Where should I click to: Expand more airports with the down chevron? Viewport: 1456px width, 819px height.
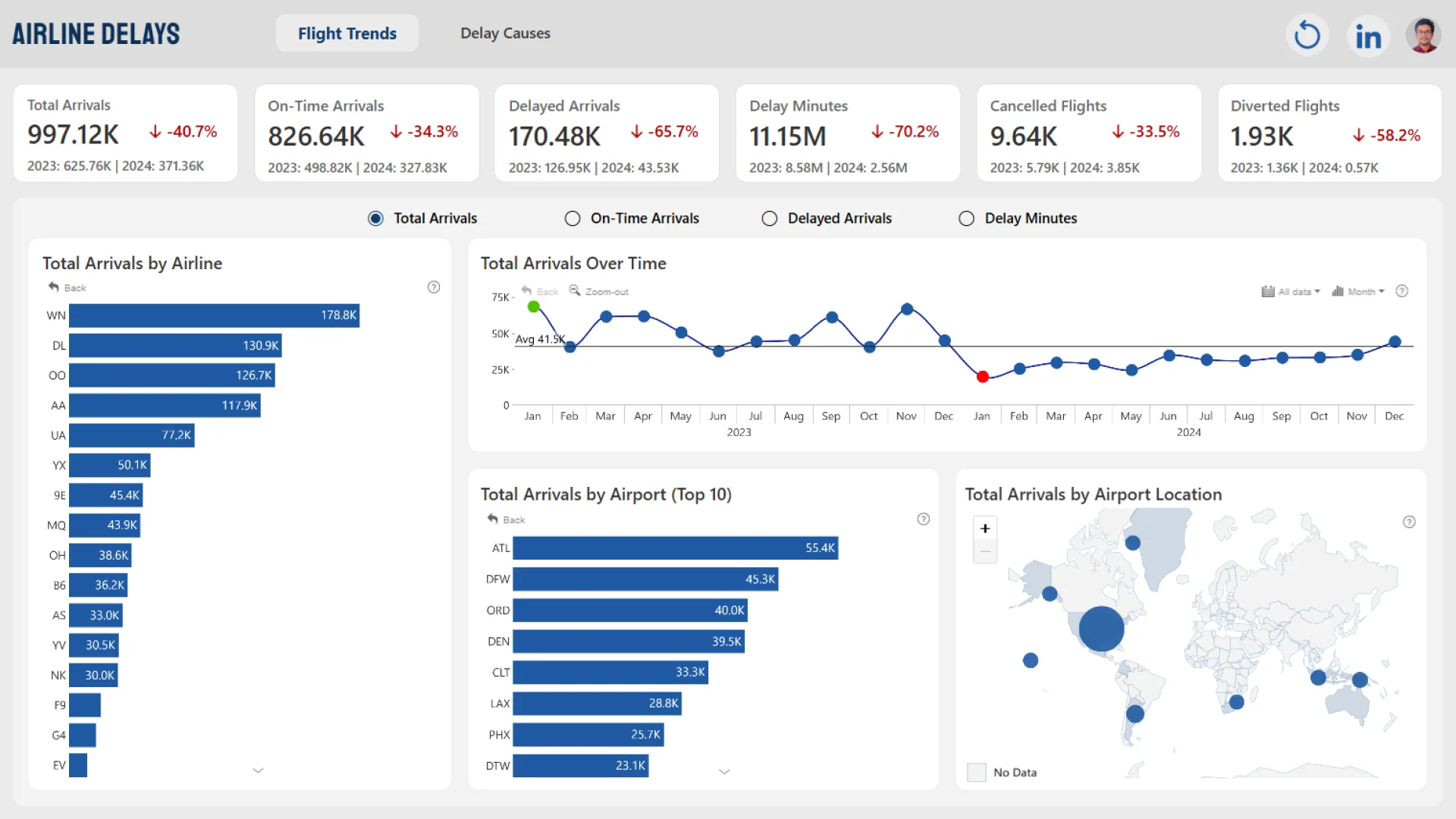(x=724, y=772)
